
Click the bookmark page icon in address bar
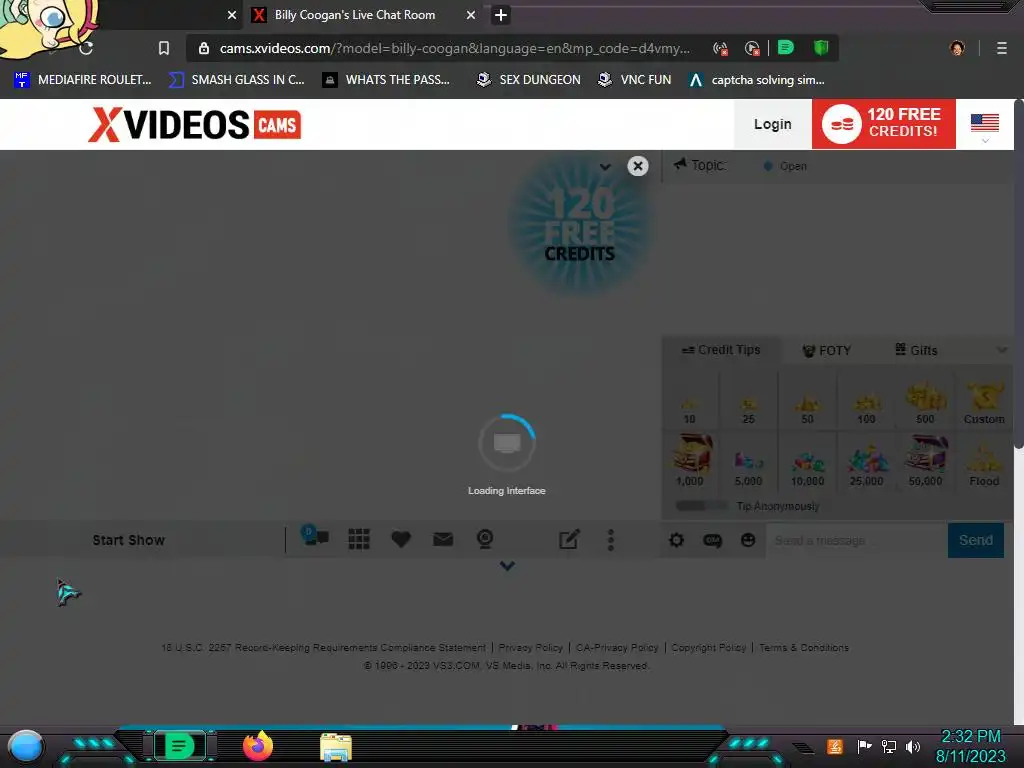(x=164, y=48)
